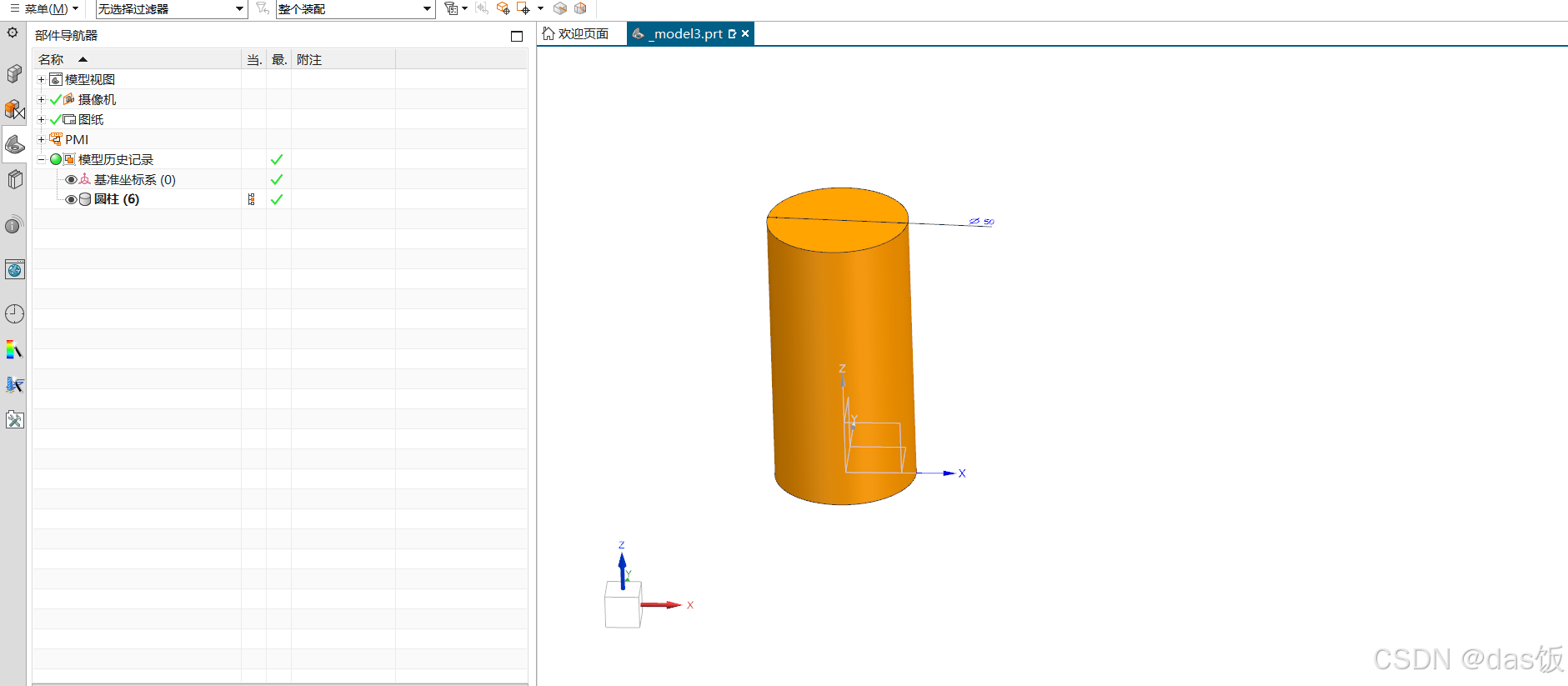Screen dimensions: 1568x686
Task: Sort by the 名称 column header
Action: tap(137, 59)
